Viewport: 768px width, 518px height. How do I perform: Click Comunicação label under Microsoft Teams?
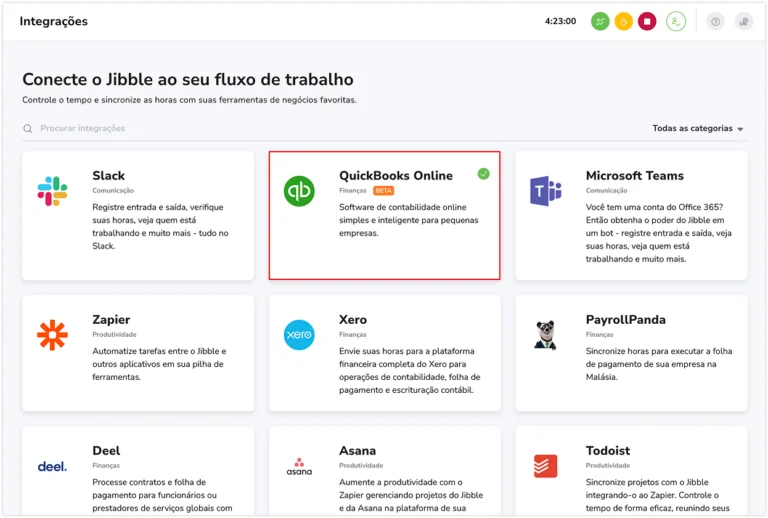(x=606, y=190)
